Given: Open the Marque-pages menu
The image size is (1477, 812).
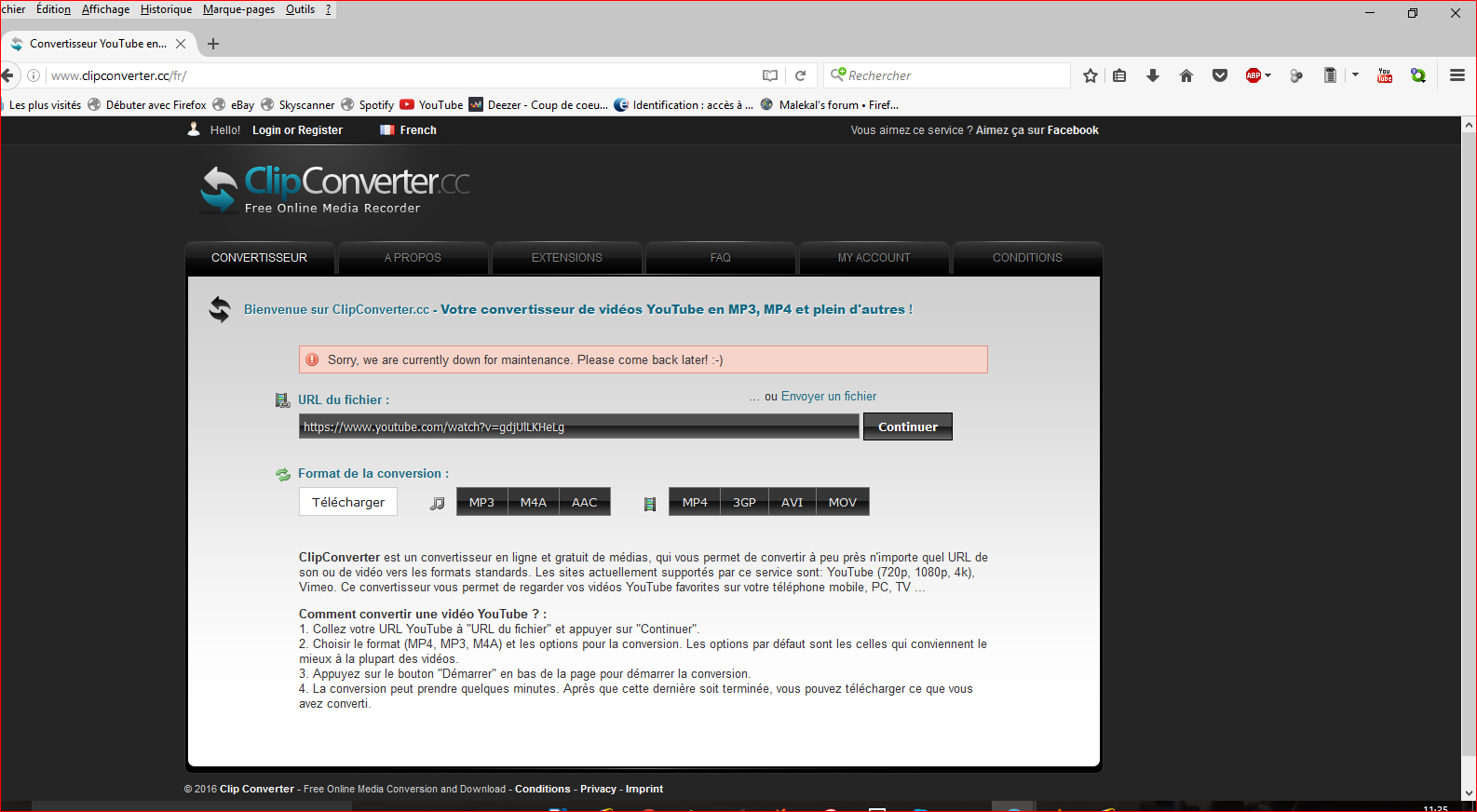Looking at the screenshot, I should (238, 9).
